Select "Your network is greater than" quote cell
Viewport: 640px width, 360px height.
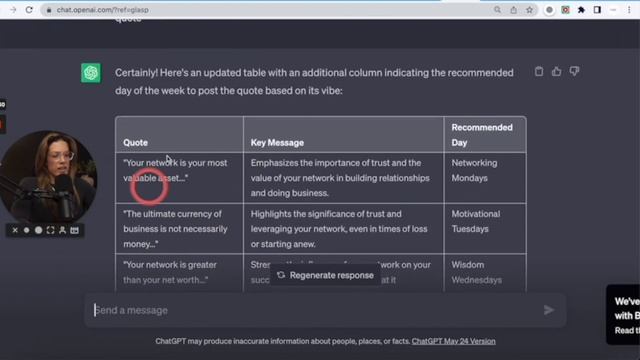point(179,272)
